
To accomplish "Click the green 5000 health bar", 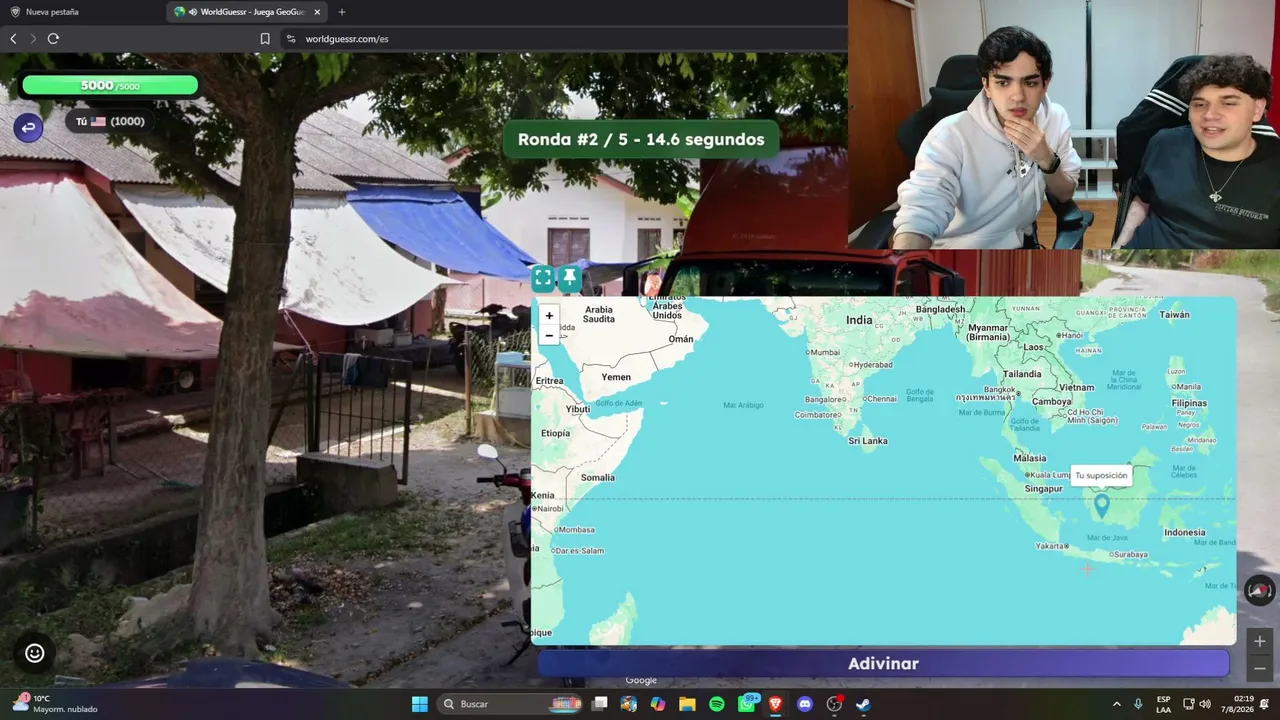I will point(110,86).
